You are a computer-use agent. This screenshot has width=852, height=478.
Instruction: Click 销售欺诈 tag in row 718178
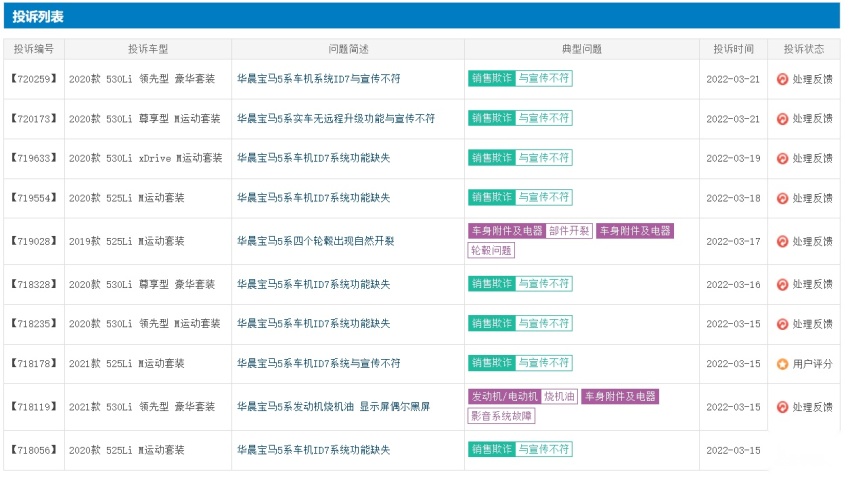tap(491, 363)
